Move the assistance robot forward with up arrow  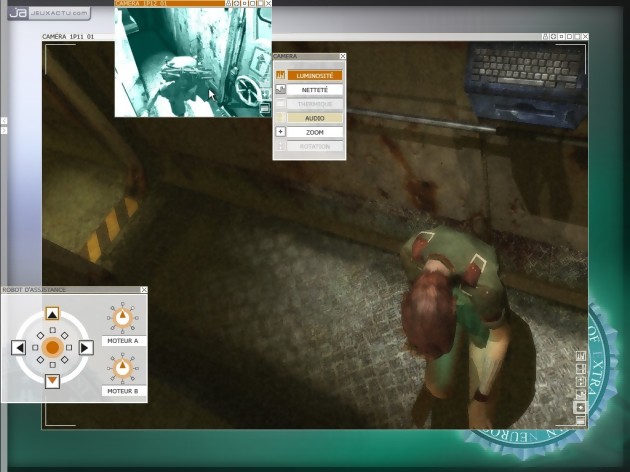tap(52, 314)
